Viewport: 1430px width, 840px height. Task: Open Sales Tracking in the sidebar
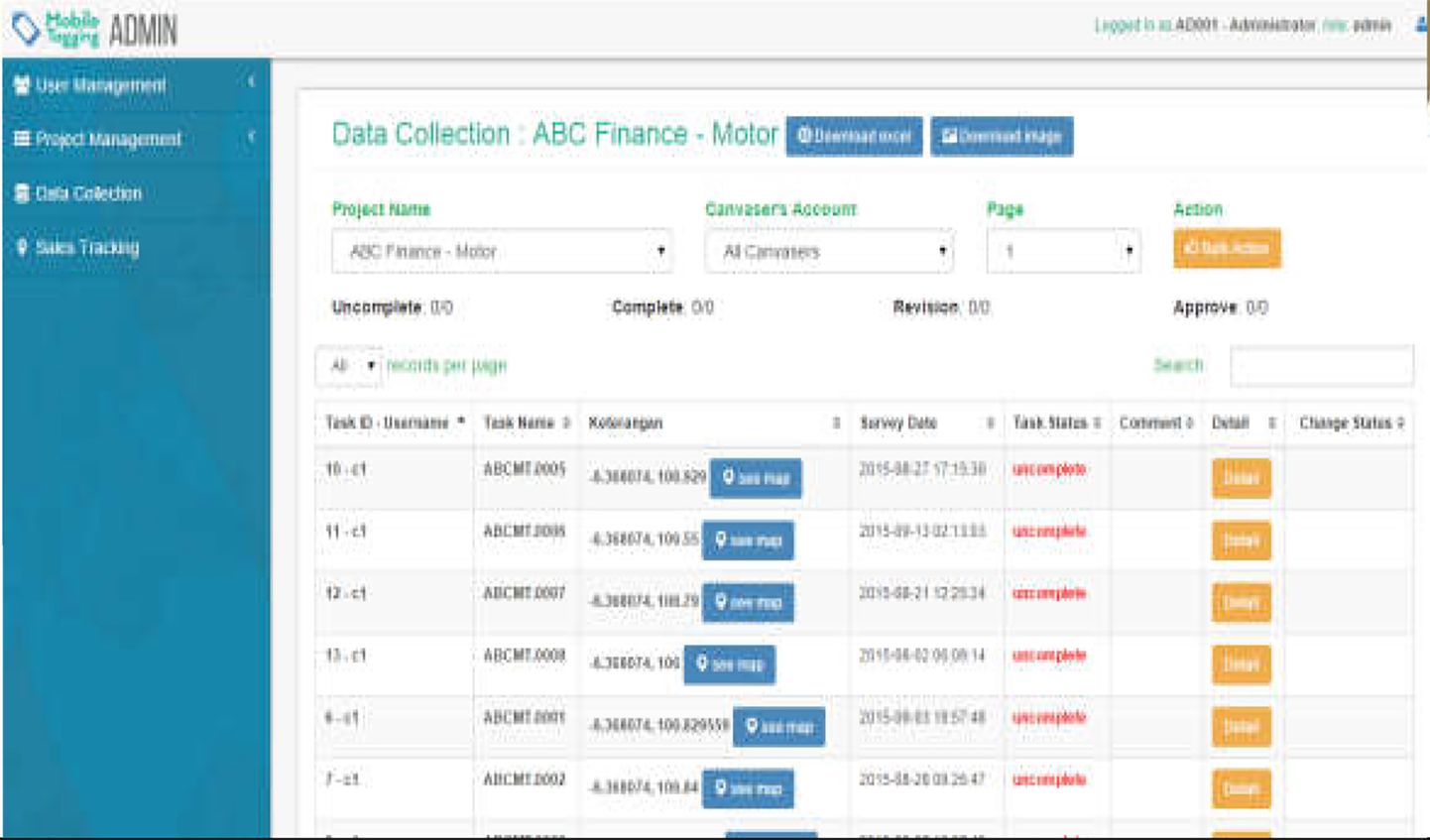[87, 248]
